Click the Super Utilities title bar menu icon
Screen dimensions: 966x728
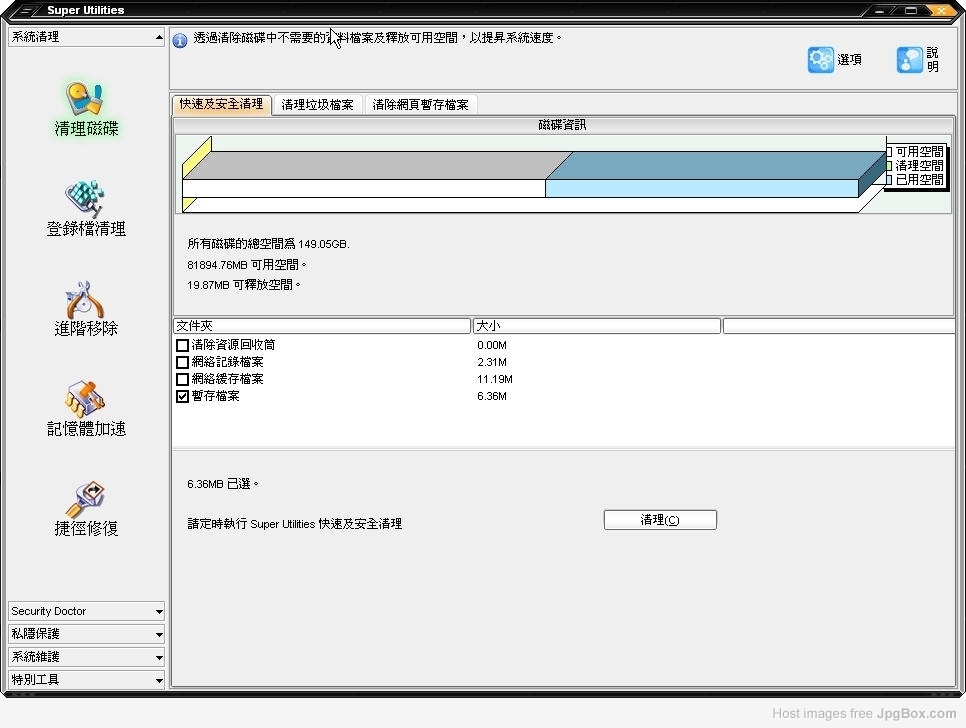(x=25, y=10)
